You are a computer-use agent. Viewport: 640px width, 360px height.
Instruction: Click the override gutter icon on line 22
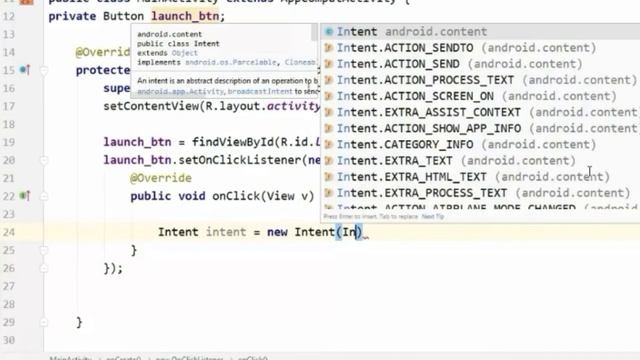tap(25, 196)
